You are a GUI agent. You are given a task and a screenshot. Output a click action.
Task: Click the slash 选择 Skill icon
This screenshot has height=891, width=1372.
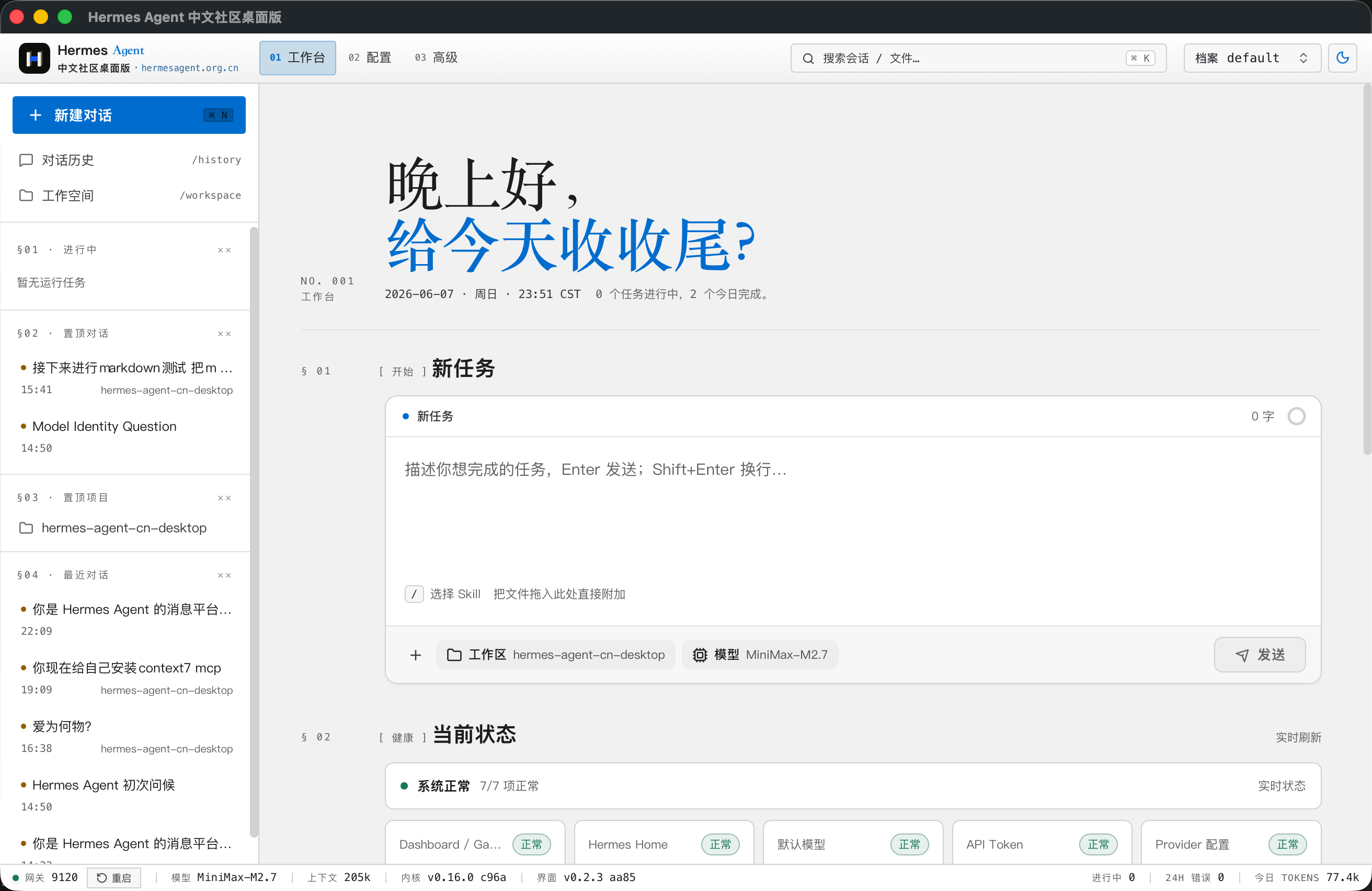tap(414, 593)
